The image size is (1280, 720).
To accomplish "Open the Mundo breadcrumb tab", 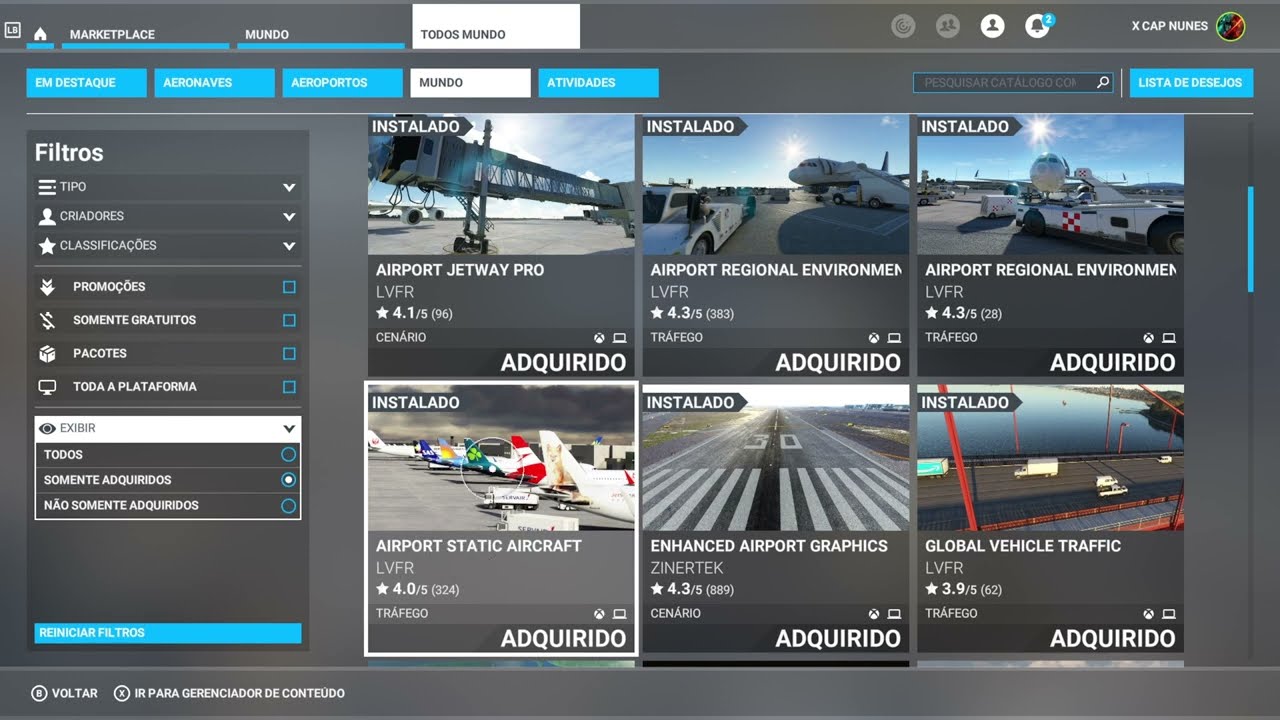I will (x=320, y=34).
